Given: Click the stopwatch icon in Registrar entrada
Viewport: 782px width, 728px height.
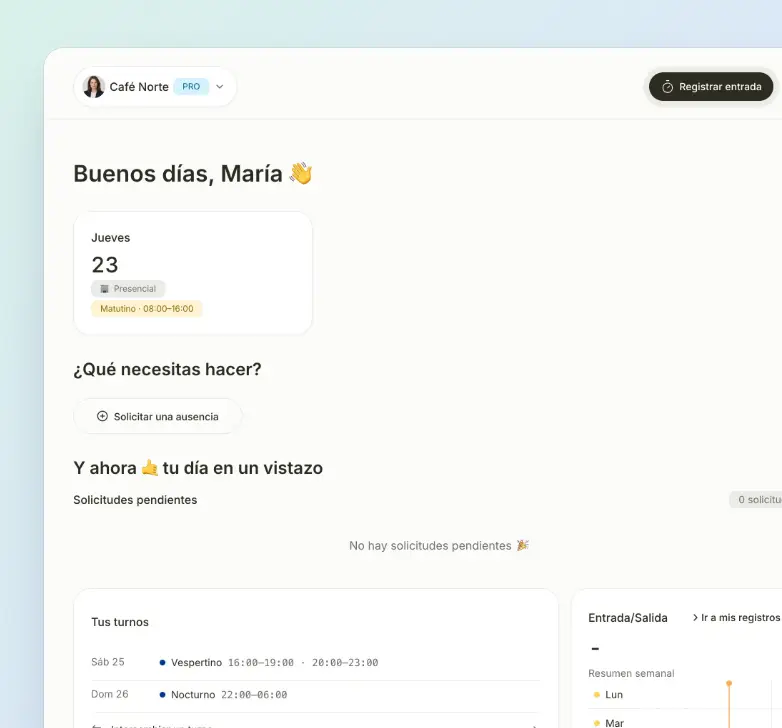Looking at the screenshot, I should (x=667, y=87).
